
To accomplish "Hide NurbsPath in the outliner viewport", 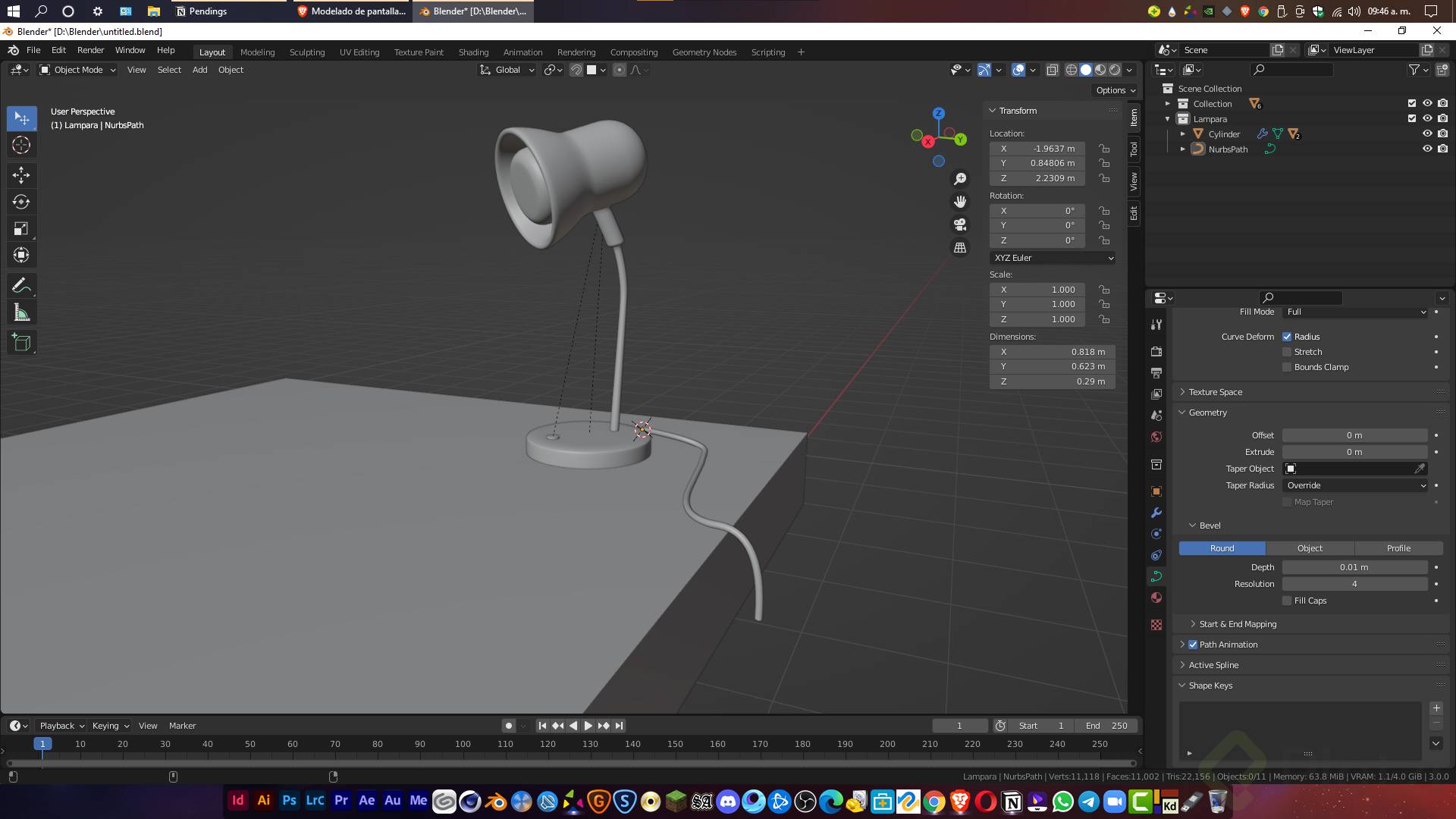I will pyautogui.click(x=1426, y=149).
